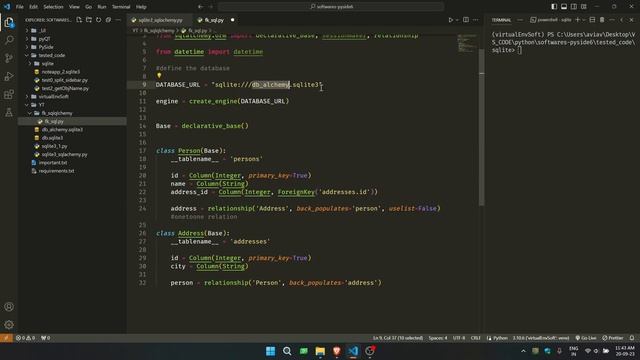Run the Python file with play icon

[451, 20]
